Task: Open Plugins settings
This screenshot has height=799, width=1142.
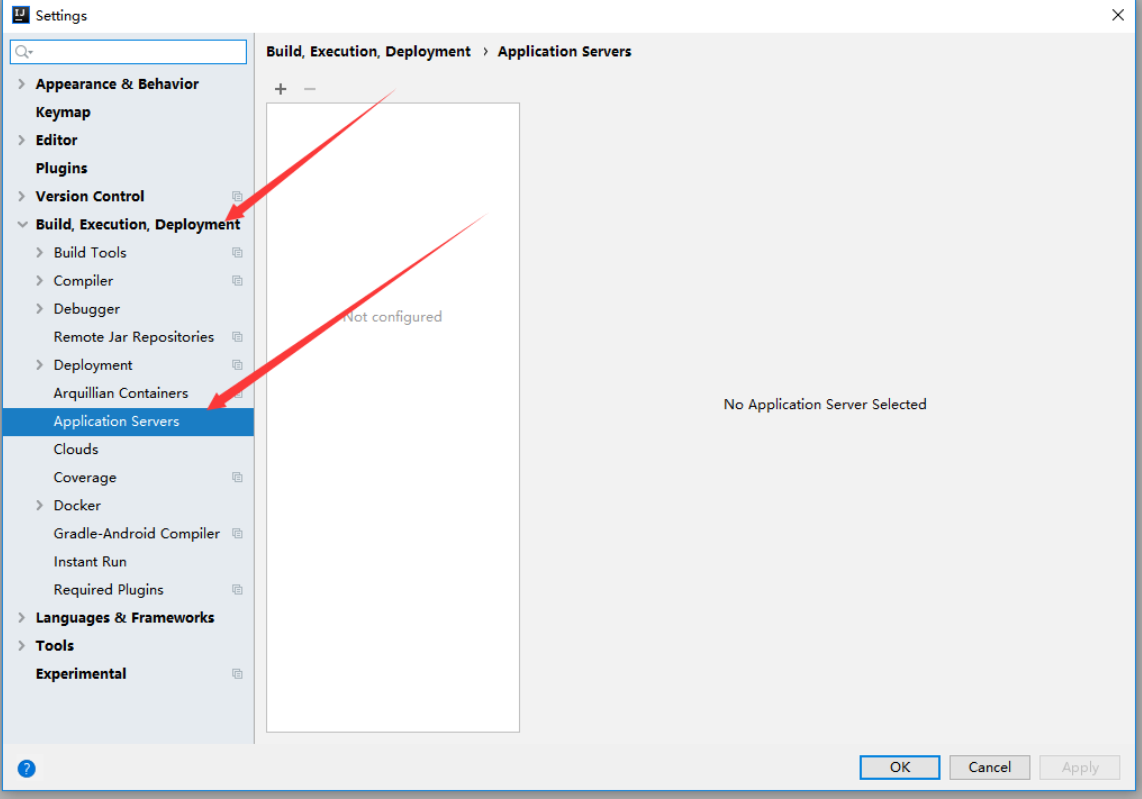Action: point(61,168)
